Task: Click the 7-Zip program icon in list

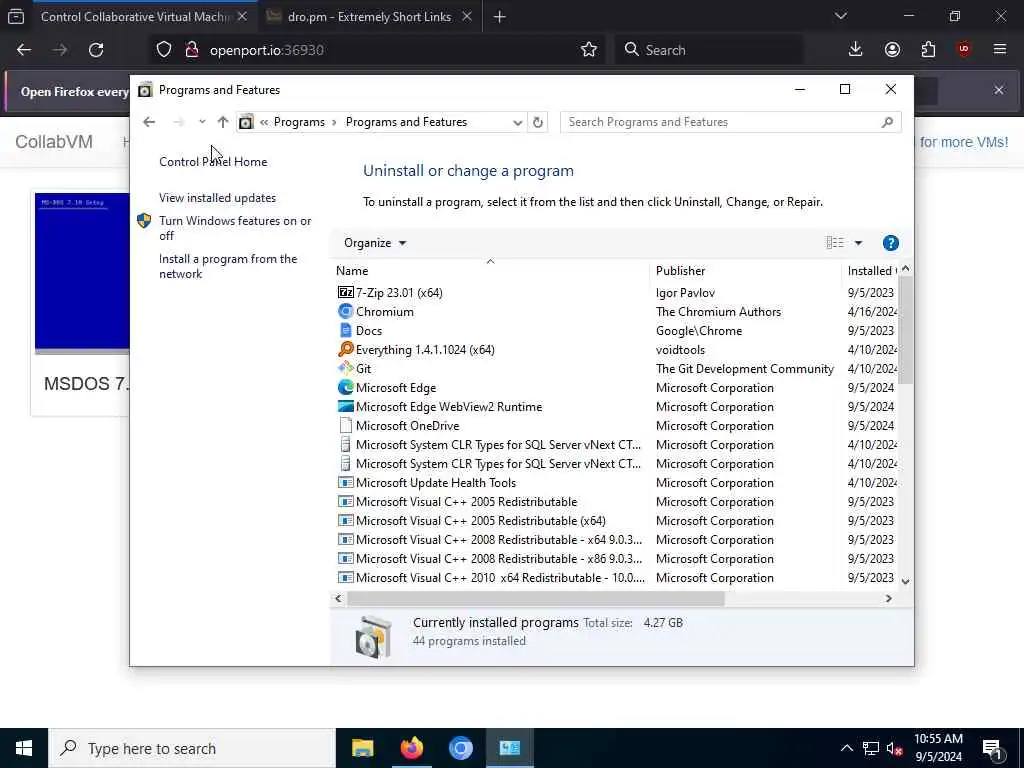Action: click(345, 293)
